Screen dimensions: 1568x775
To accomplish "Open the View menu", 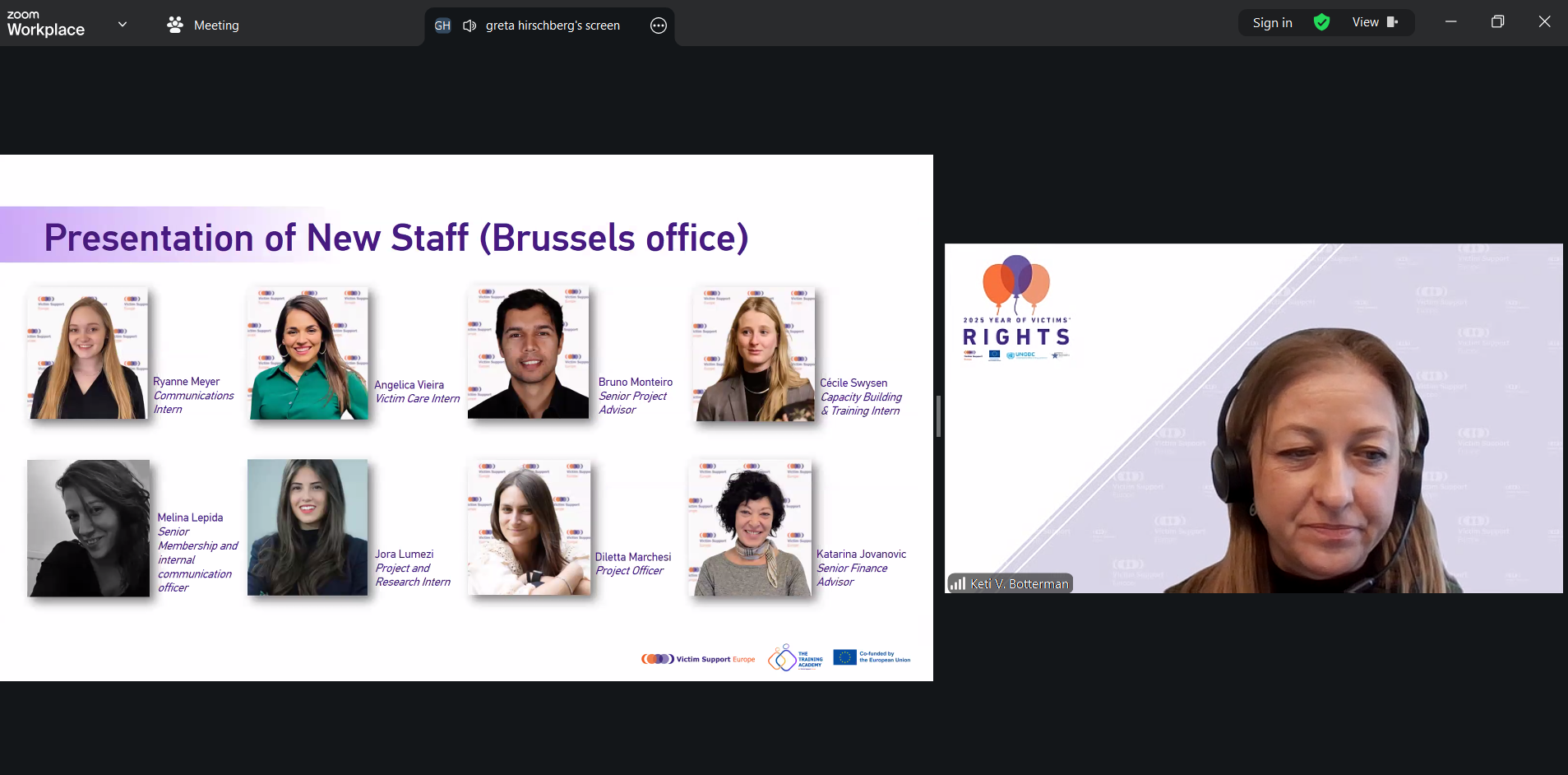I will point(1365,22).
